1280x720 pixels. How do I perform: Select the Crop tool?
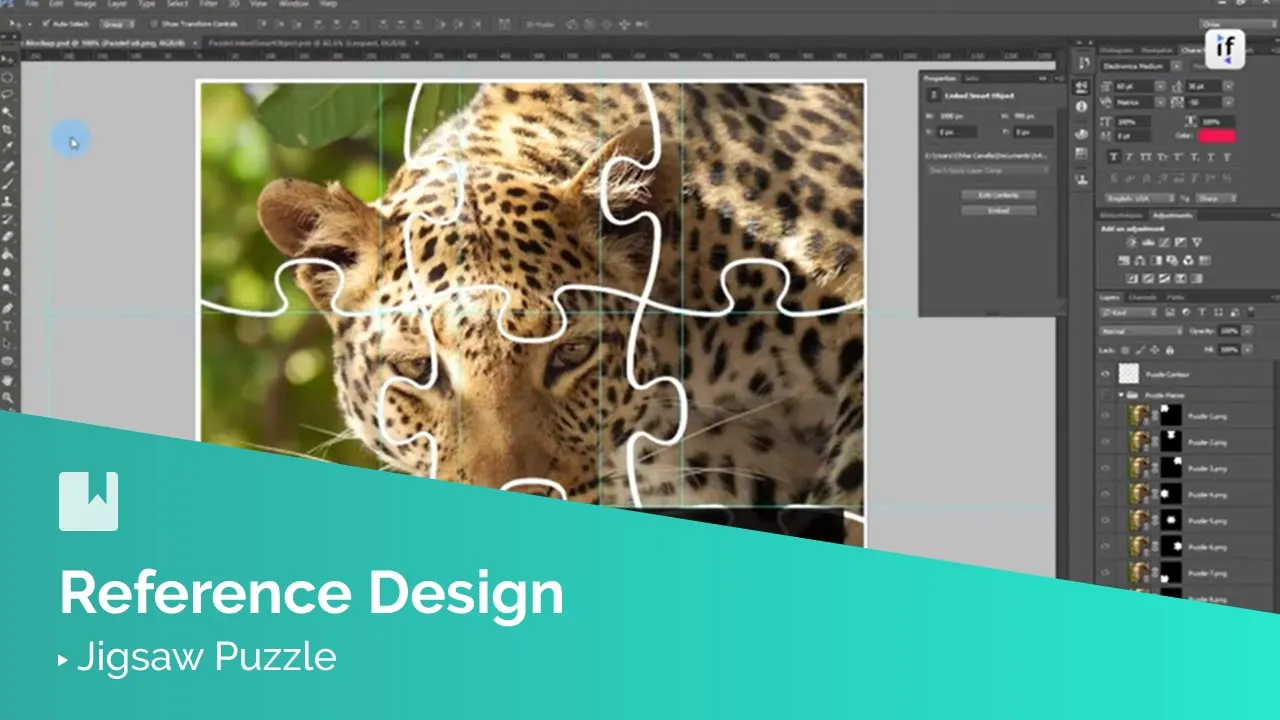(8, 130)
